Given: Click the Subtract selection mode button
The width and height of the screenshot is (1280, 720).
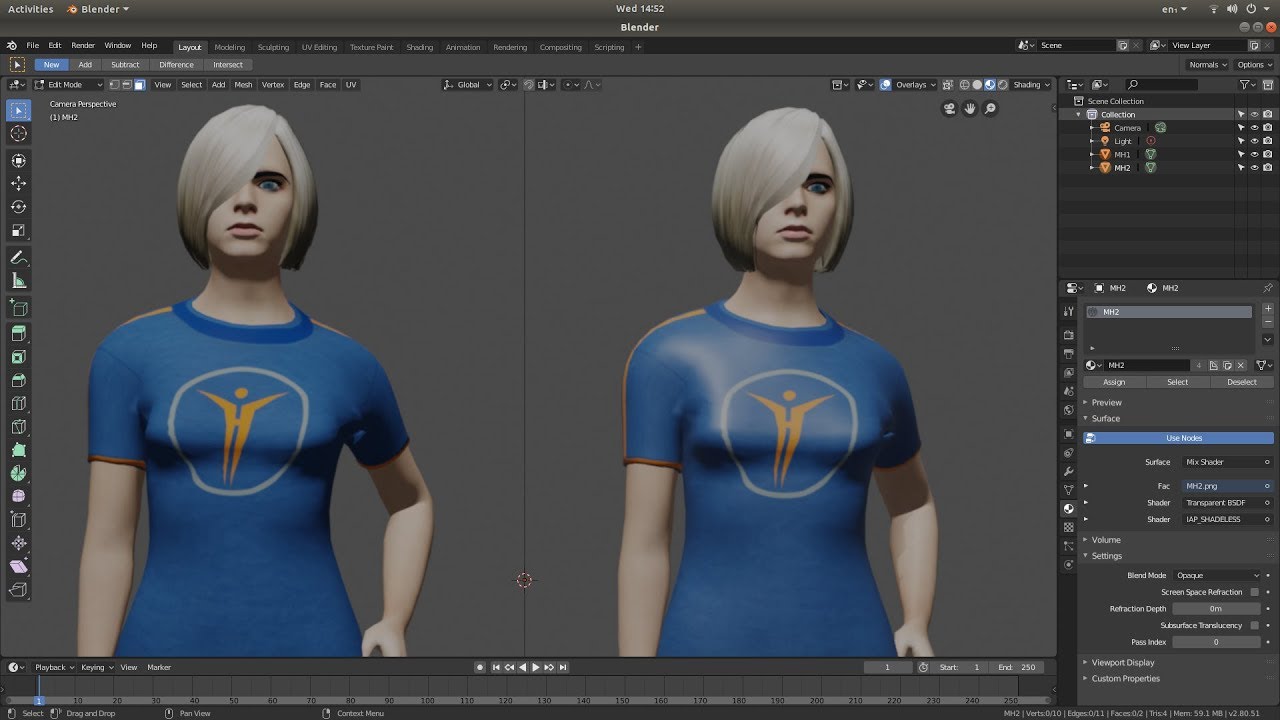Looking at the screenshot, I should click(125, 65).
